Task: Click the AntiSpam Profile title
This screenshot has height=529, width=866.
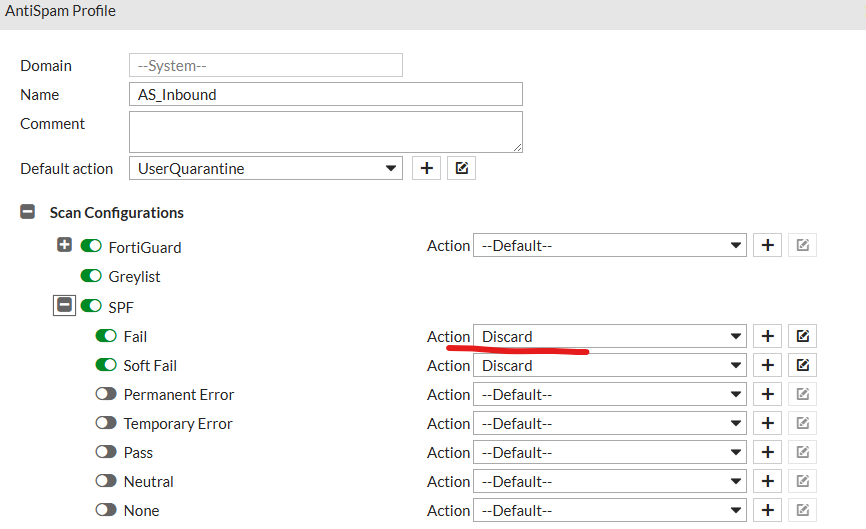Action: point(60,11)
